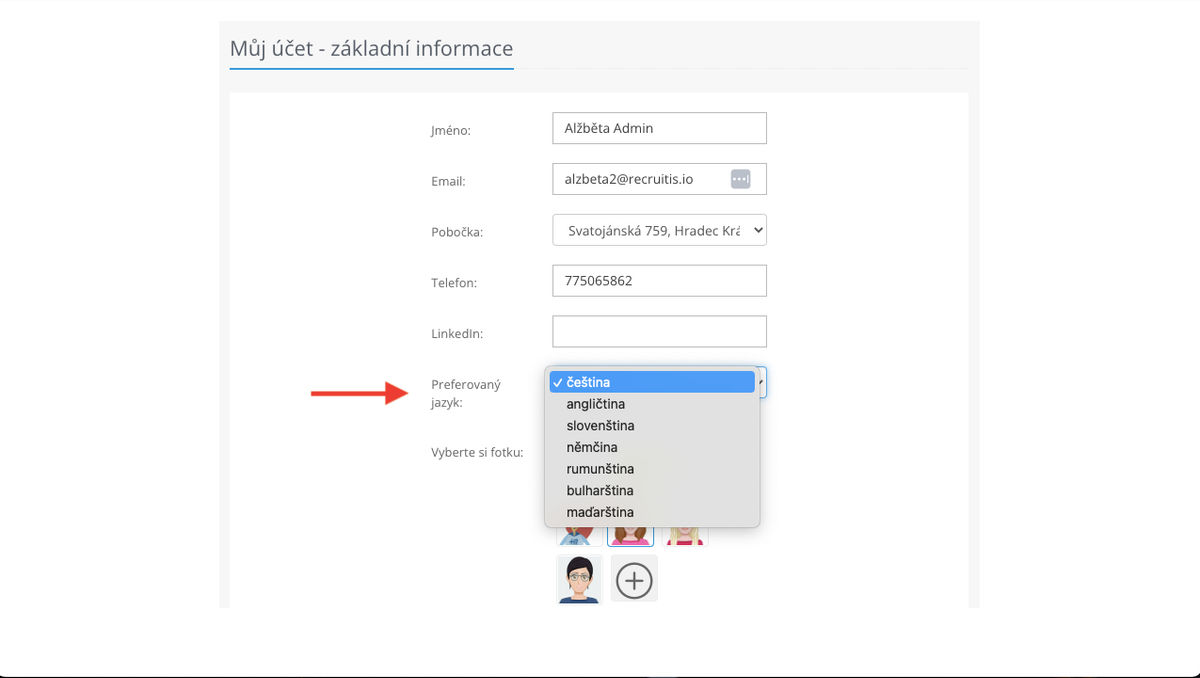Viewport: 1200px width, 678px height.
Task: Select němčina from the language list
Action: coord(652,447)
